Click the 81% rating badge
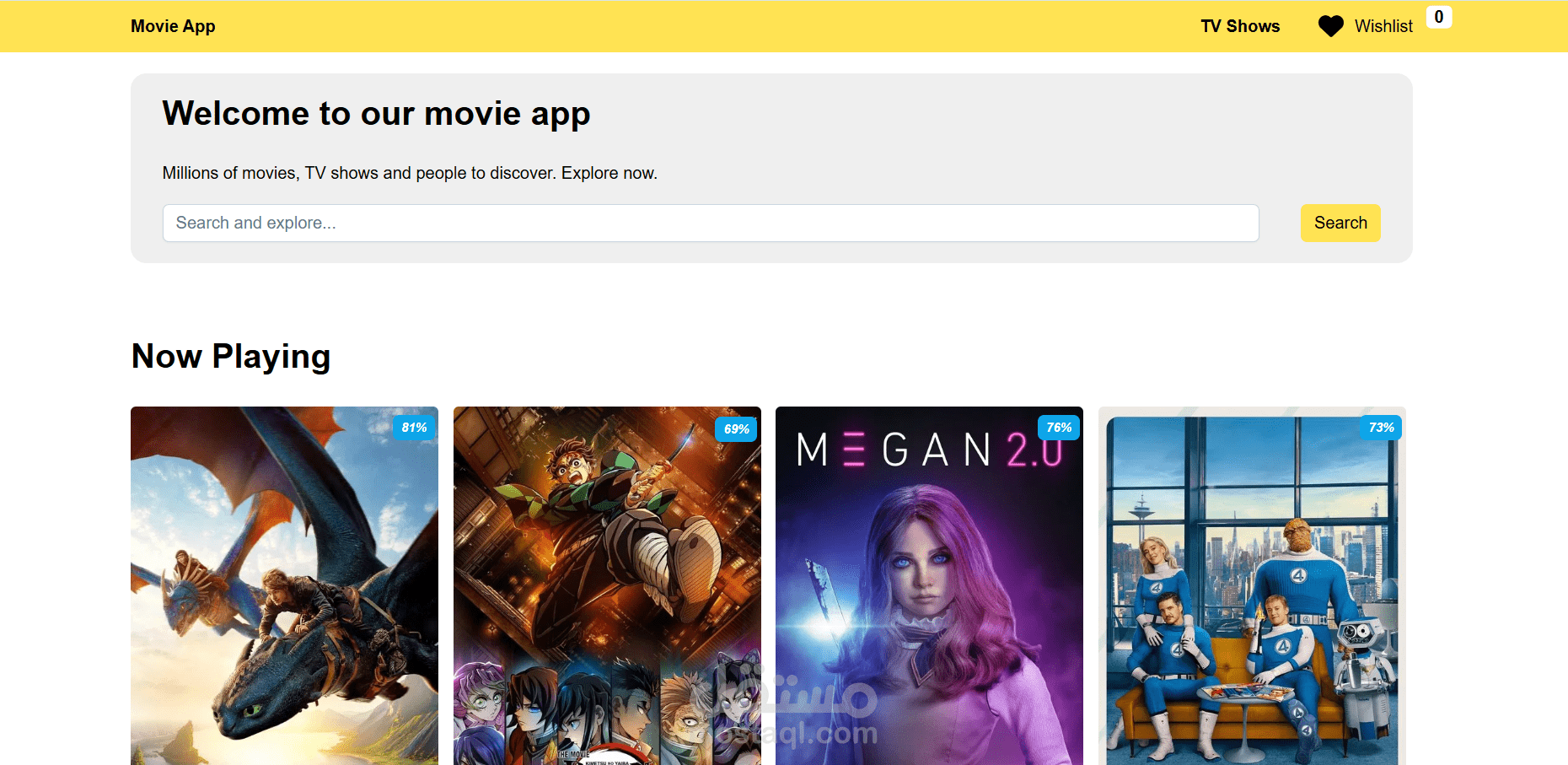Screen dimensions: 1568x765 (x=414, y=428)
